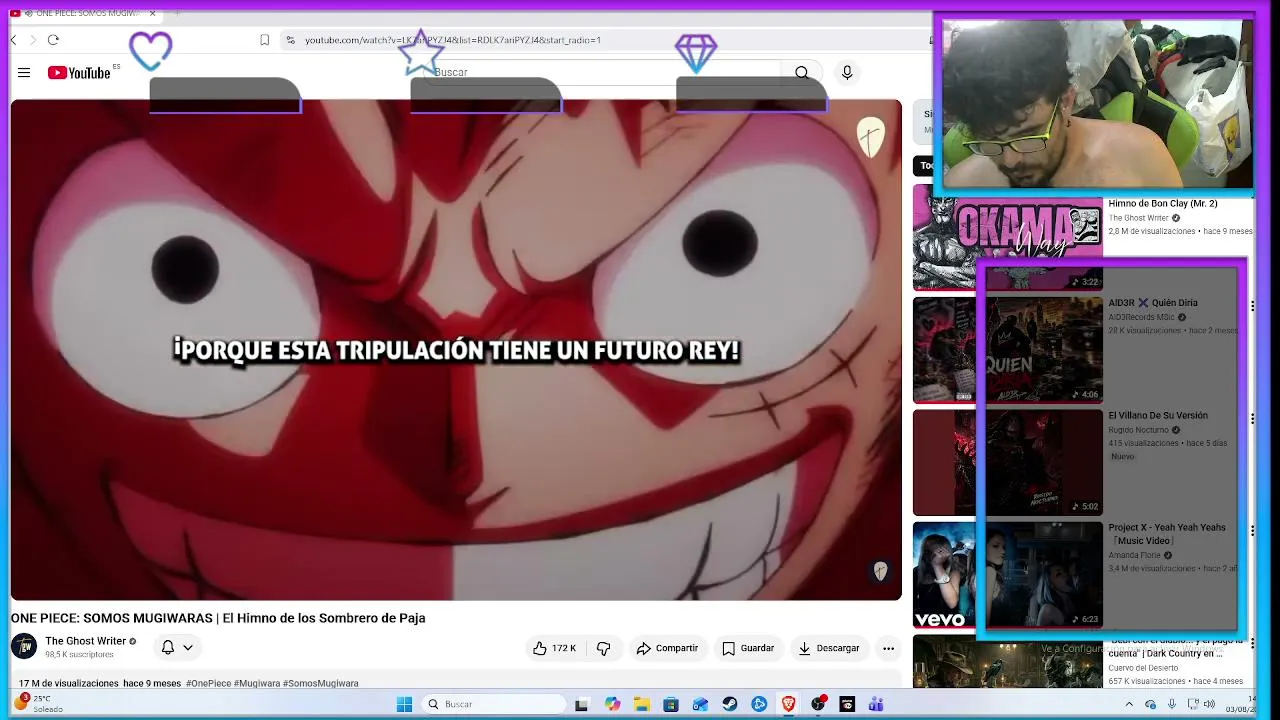The height and width of the screenshot is (720, 1280).
Task: Open the volume control in system tray
Action: click(x=1211, y=704)
